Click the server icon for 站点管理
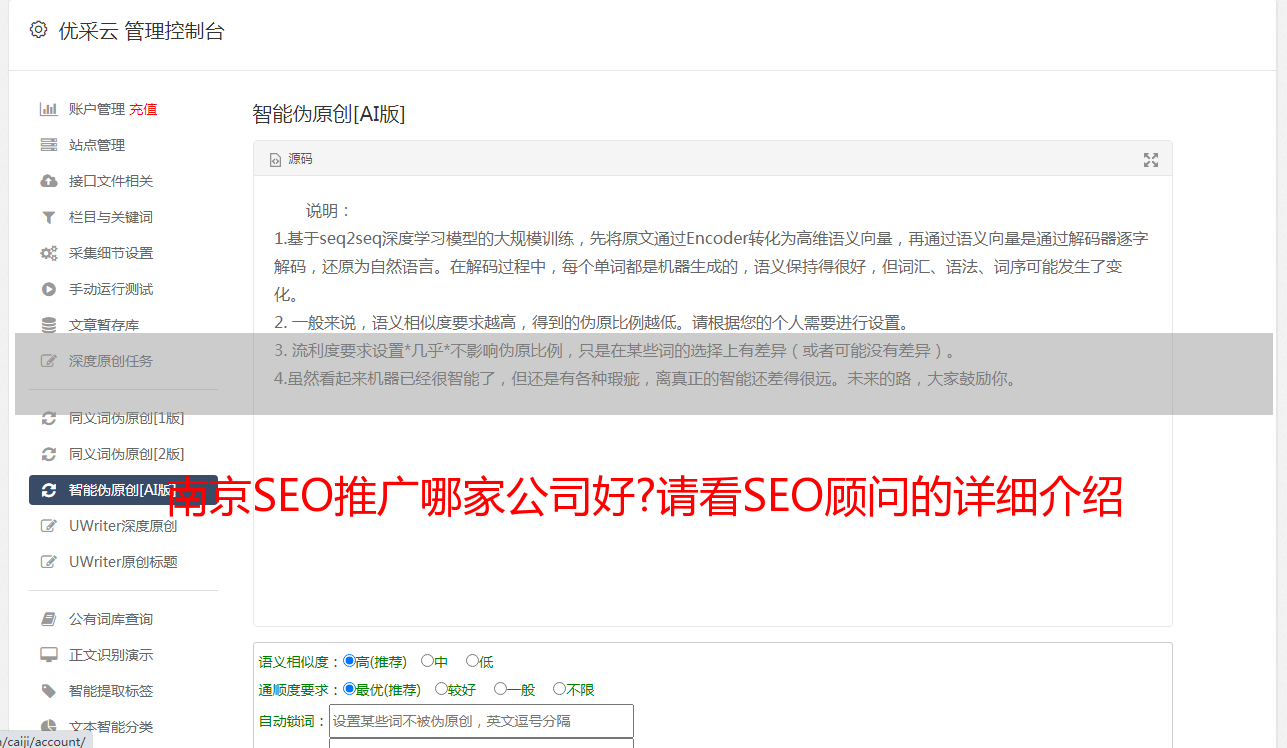1287x748 pixels. click(x=48, y=145)
